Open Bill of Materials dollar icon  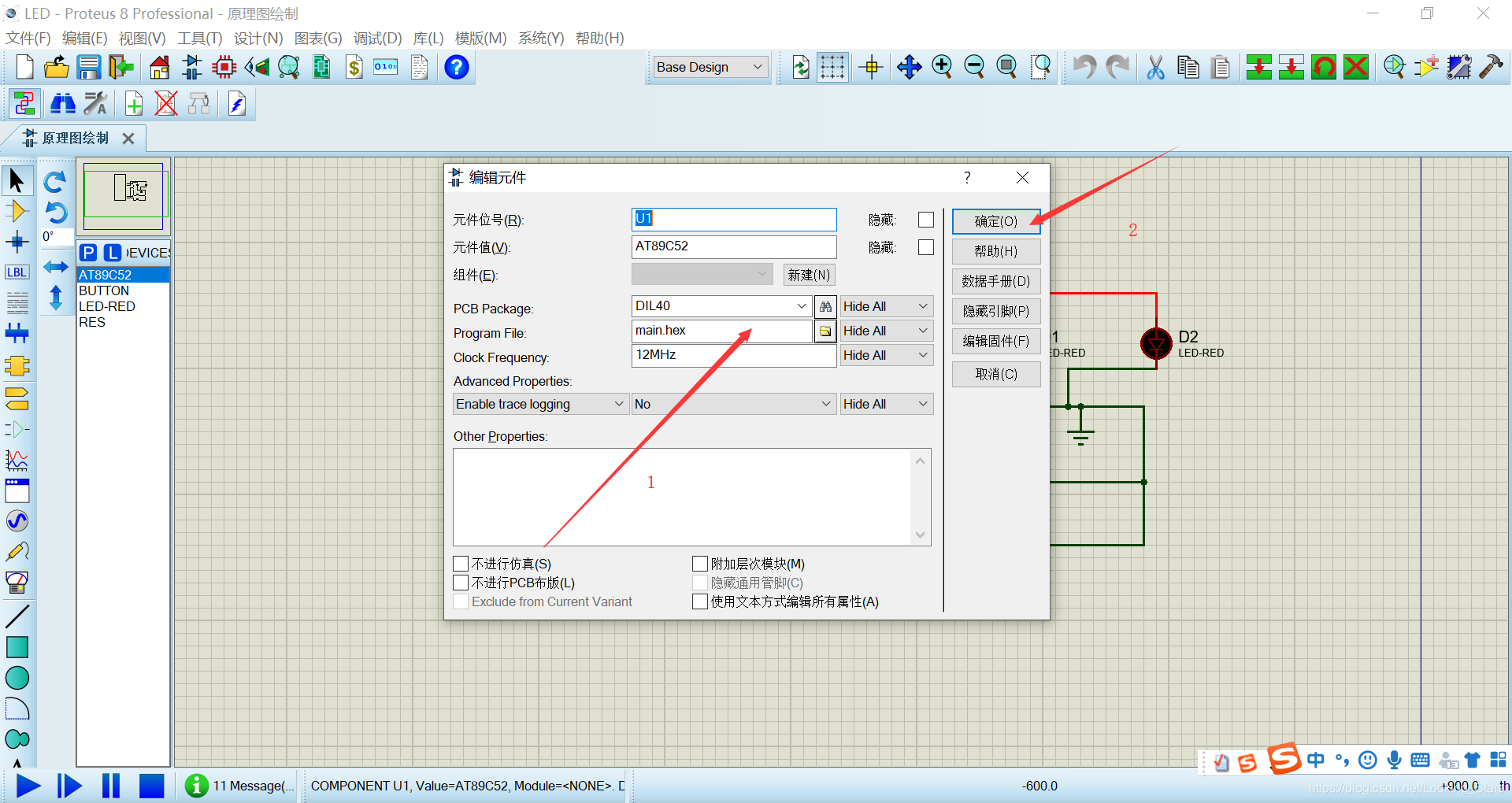click(x=354, y=67)
